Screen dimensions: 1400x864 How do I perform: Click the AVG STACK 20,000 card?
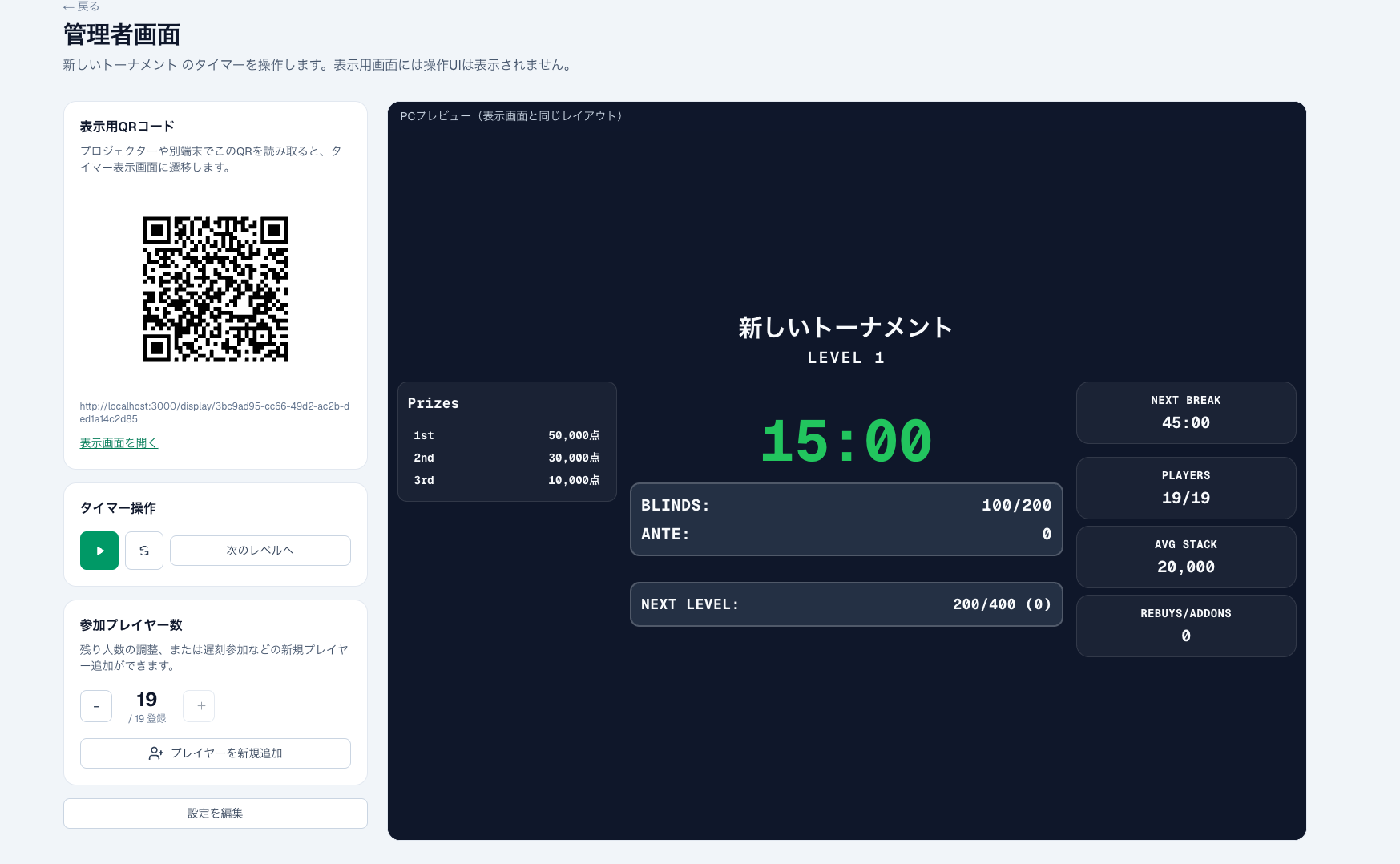pyautogui.click(x=1186, y=557)
